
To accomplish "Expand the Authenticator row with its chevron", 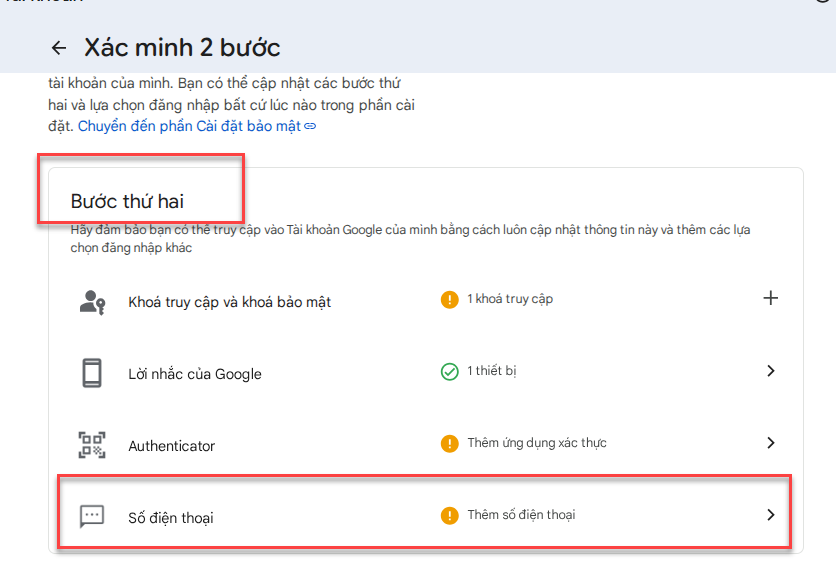I will coord(770,443).
